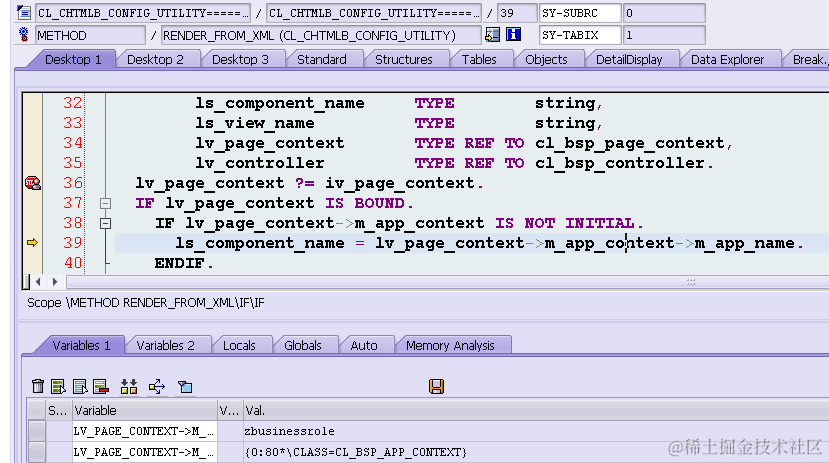Screen dimensions: 829x463
Task: Open the Structures tab
Action: [403, 59]
